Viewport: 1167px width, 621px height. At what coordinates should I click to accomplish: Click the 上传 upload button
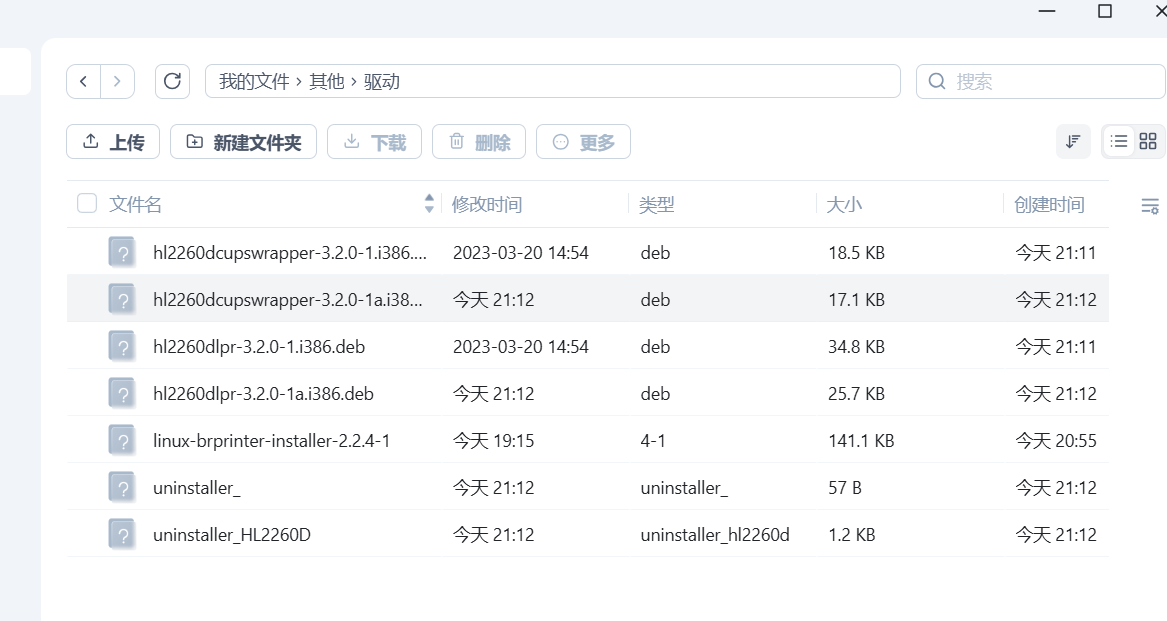(x=113, y=141)
